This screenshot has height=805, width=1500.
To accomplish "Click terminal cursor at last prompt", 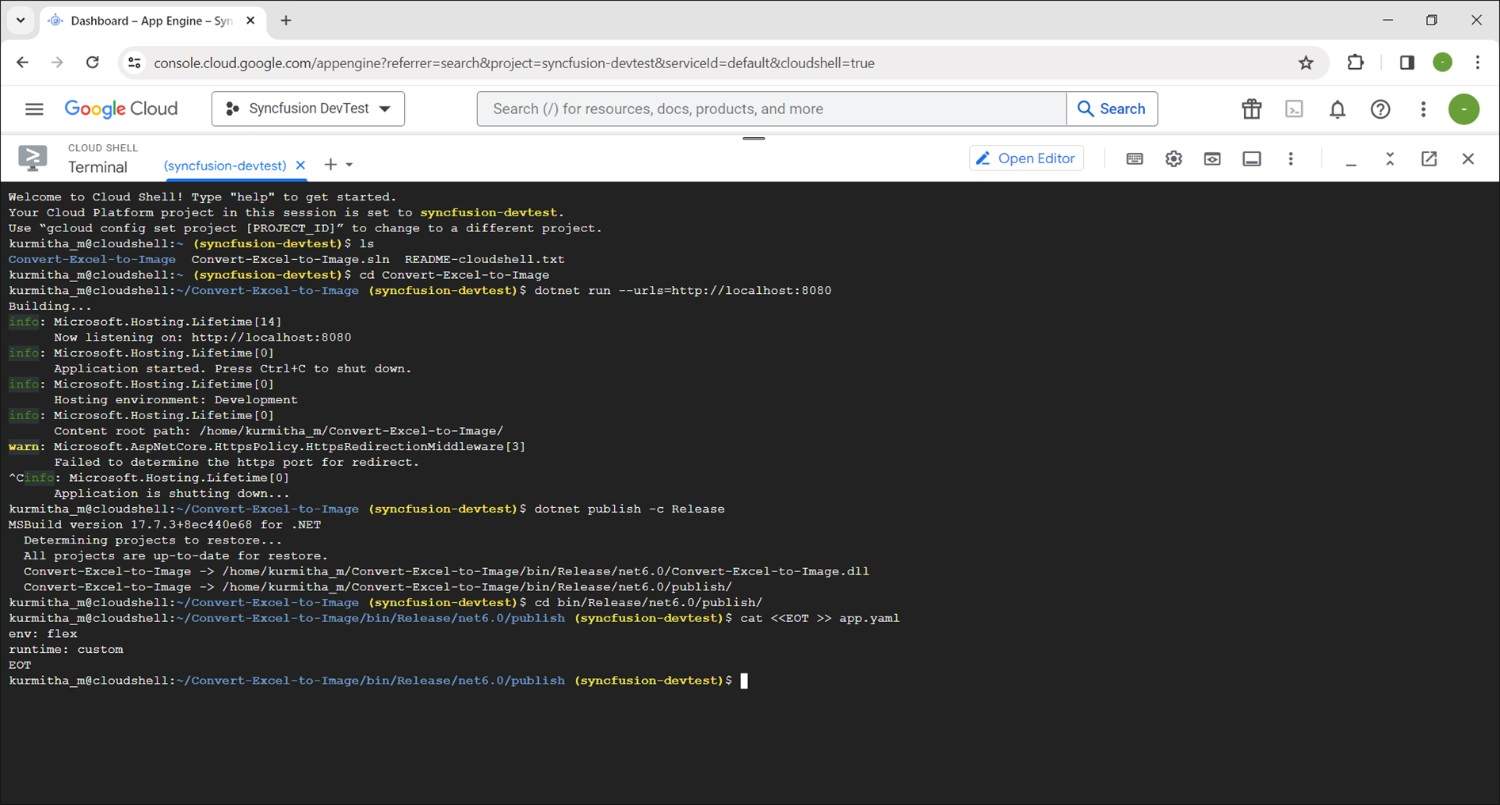I will pyautogui.click(x=744, y=681).
